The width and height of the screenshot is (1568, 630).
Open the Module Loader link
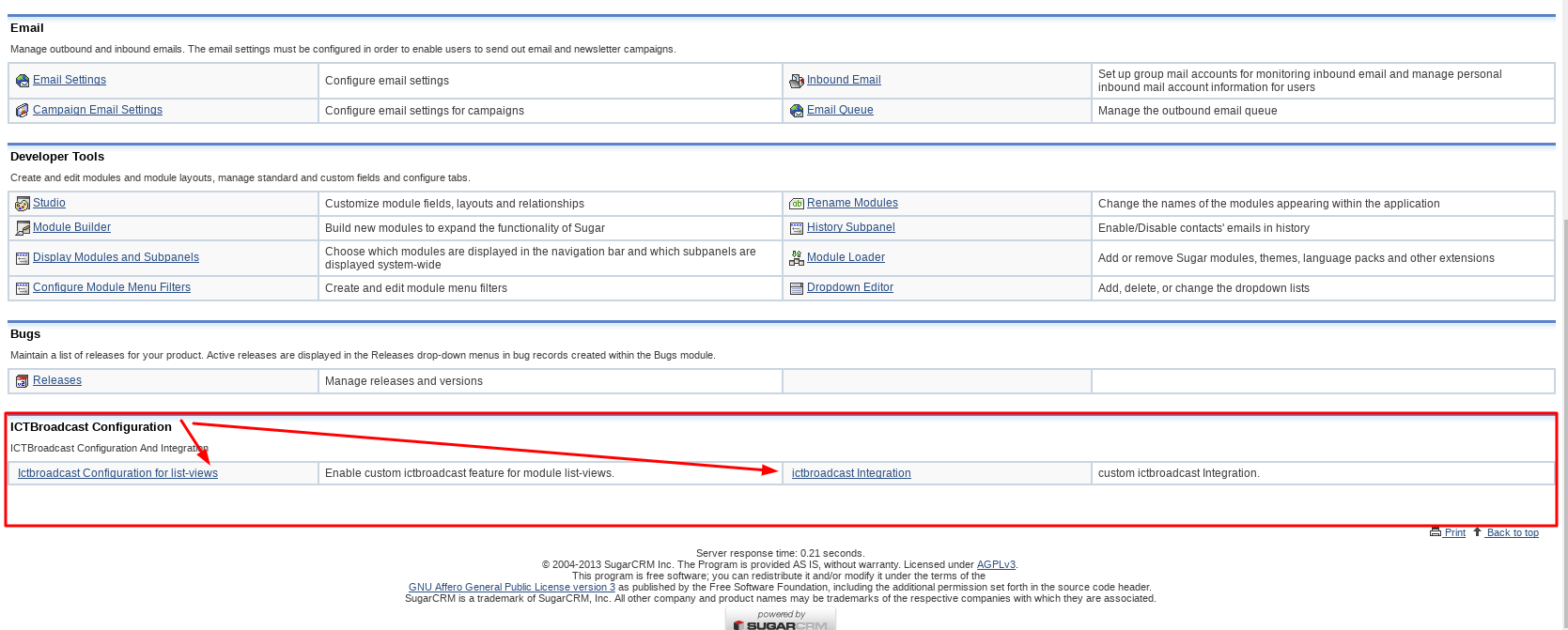(846, 257)
